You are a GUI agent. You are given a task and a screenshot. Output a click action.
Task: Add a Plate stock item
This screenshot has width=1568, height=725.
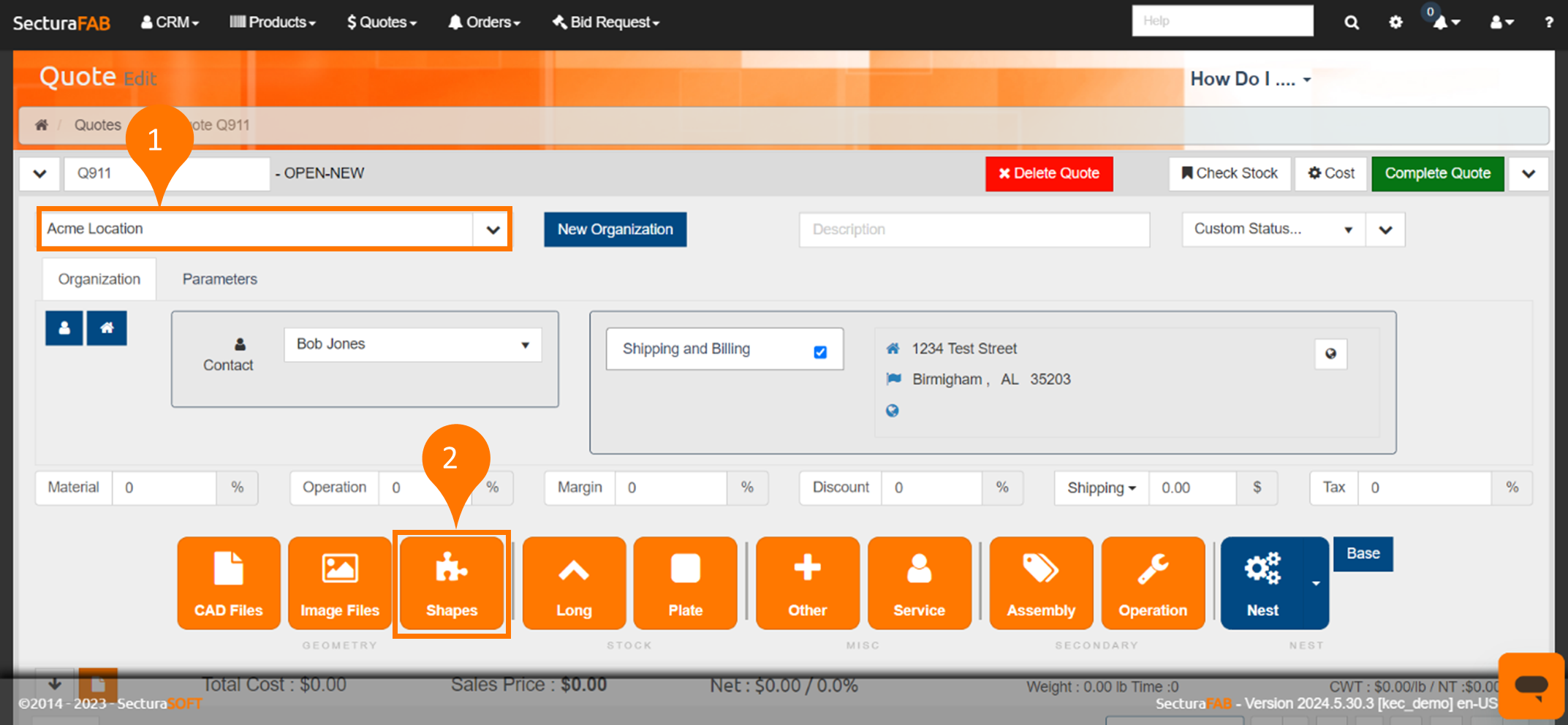(x=685, y=583)
